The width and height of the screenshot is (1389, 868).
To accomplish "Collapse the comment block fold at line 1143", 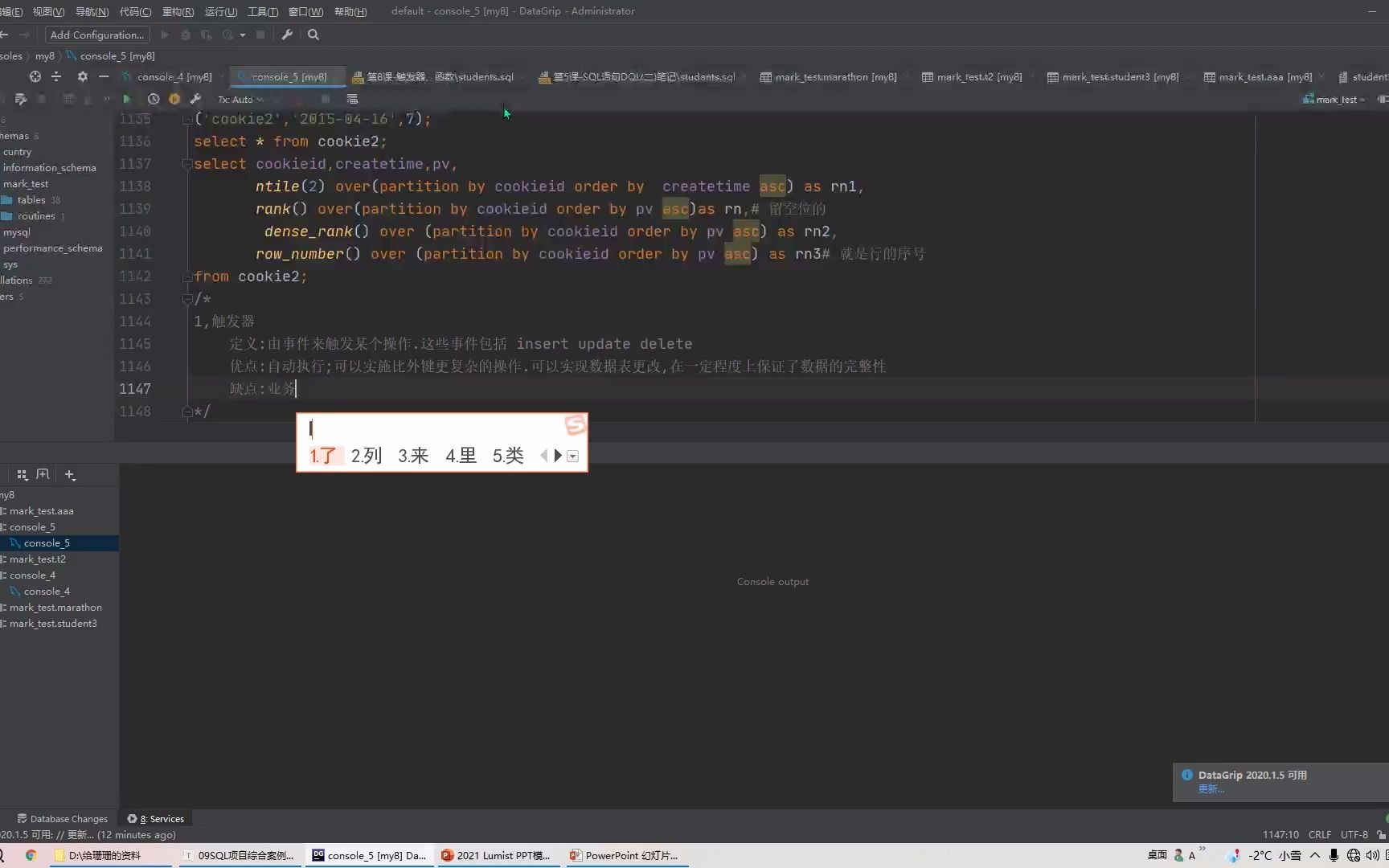I will (186, 299).
